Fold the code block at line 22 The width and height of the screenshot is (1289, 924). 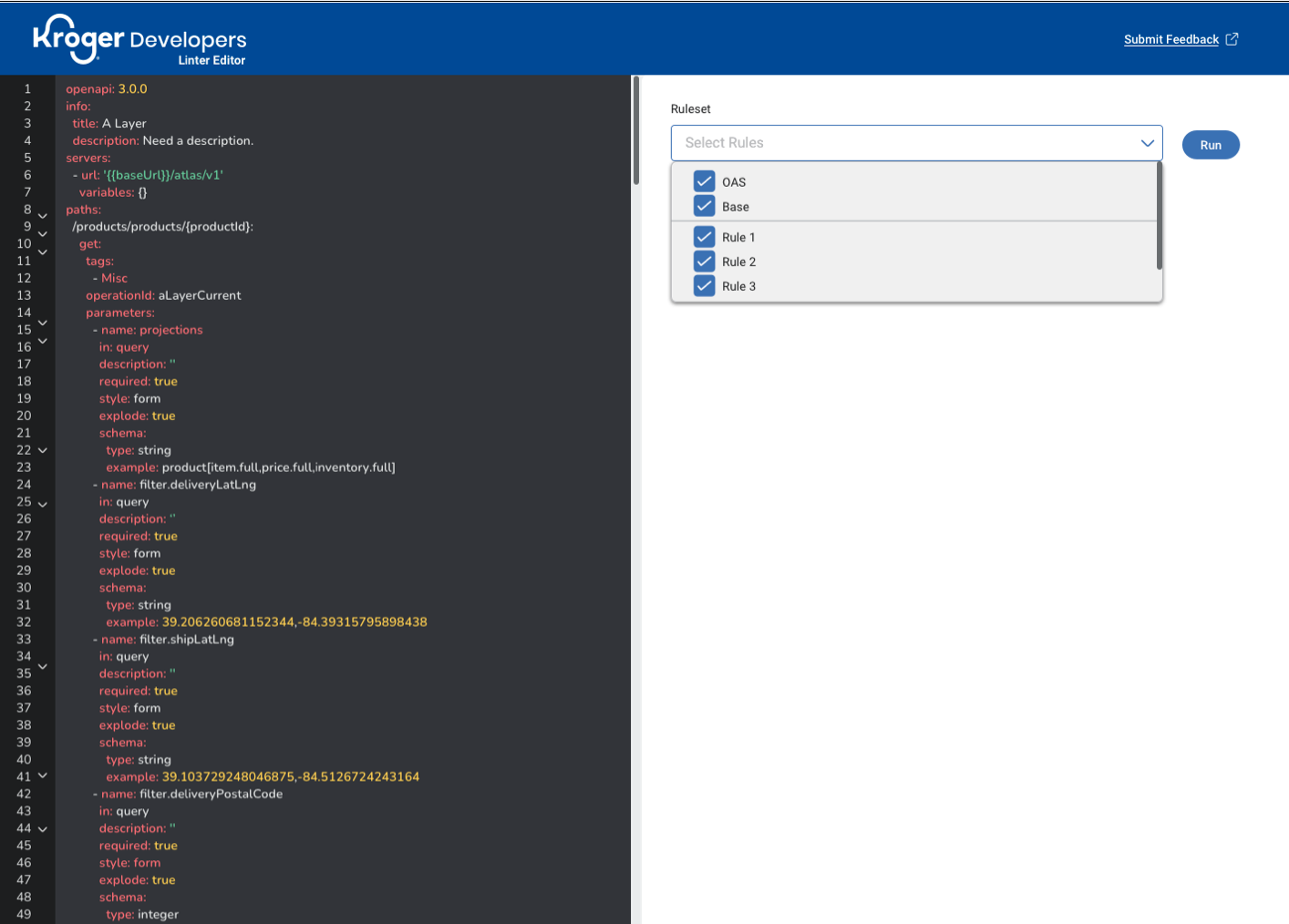pyautogui.click(x=43, y=450)
